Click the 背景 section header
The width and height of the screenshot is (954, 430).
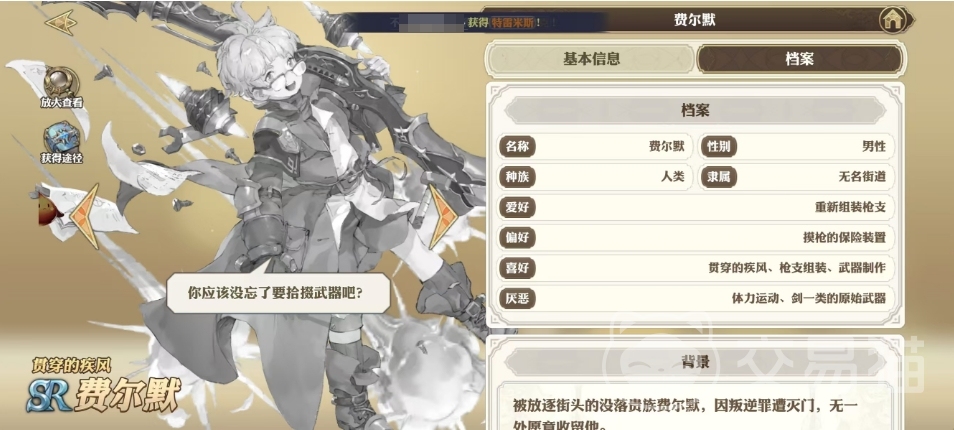click(x=695, y=363)
